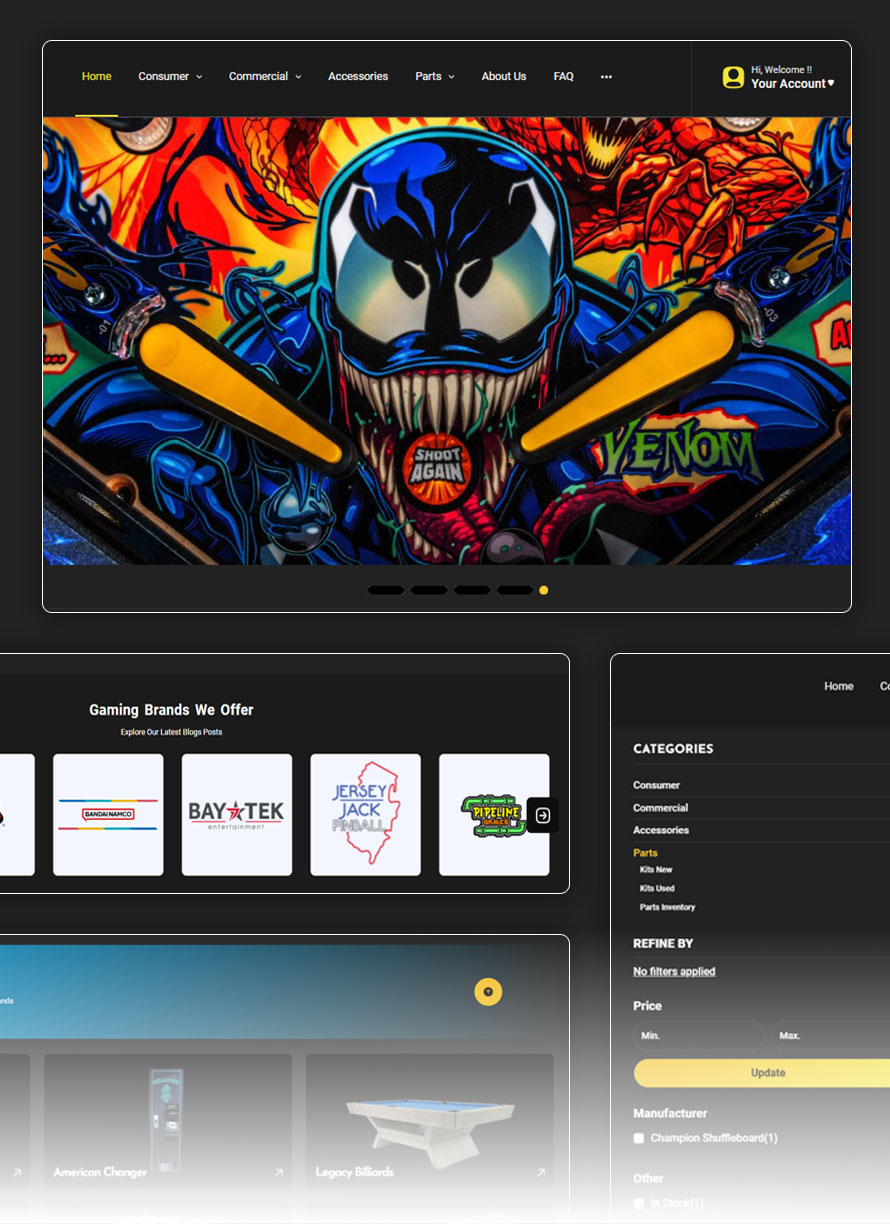Select the Consumer category in sidebar
Image resolution: width=890 pixels, height=1224 pixels.
656,785
